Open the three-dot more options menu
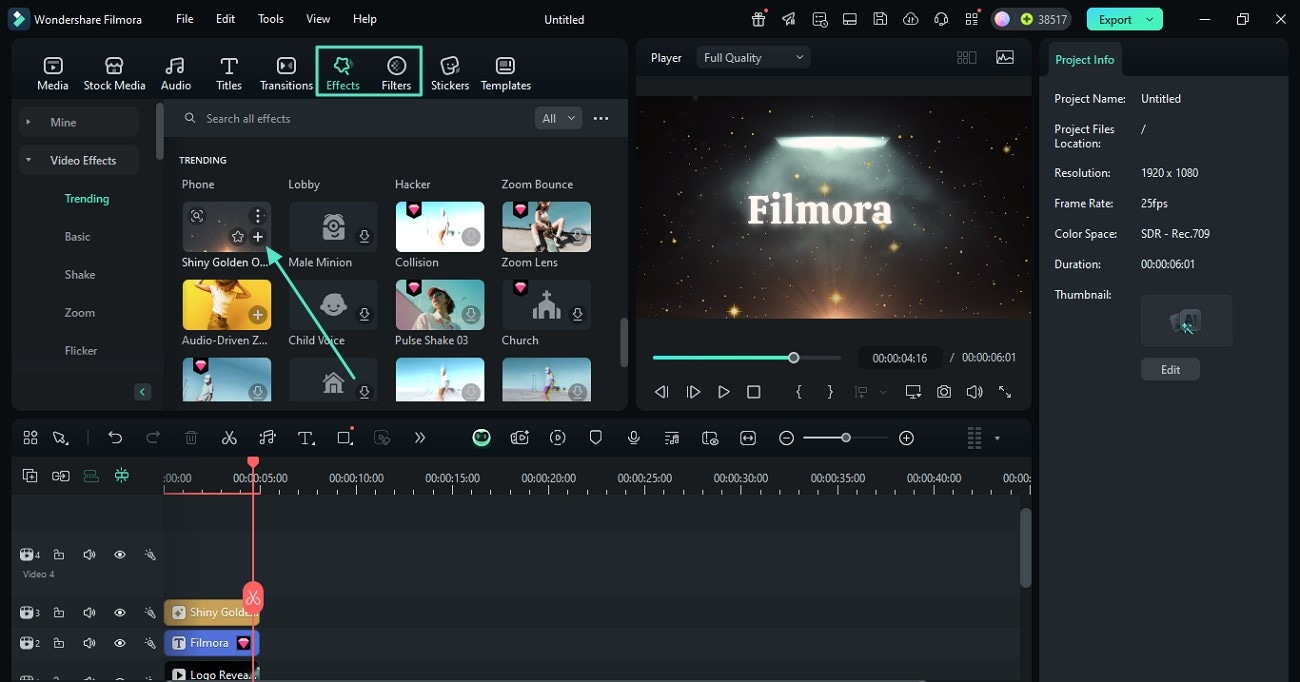The height and width of the screenshot is (682, 1300). (601, 118)
